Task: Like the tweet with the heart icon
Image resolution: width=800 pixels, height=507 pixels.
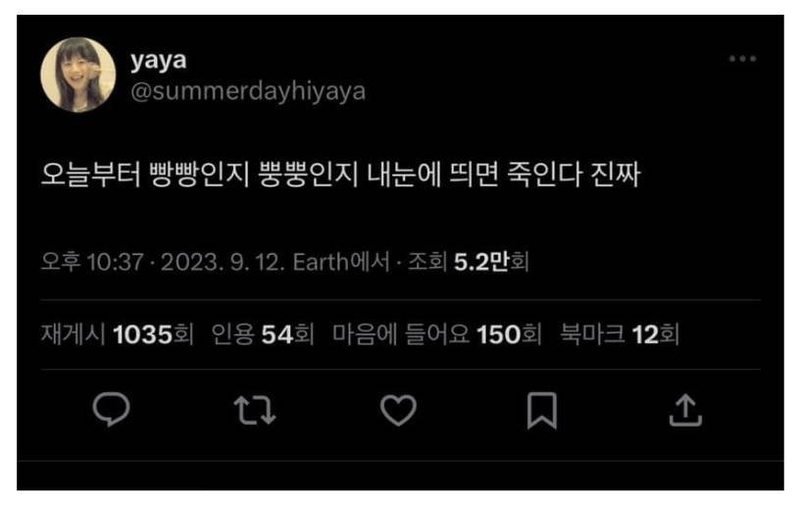Action: click(x=398, y=410)
